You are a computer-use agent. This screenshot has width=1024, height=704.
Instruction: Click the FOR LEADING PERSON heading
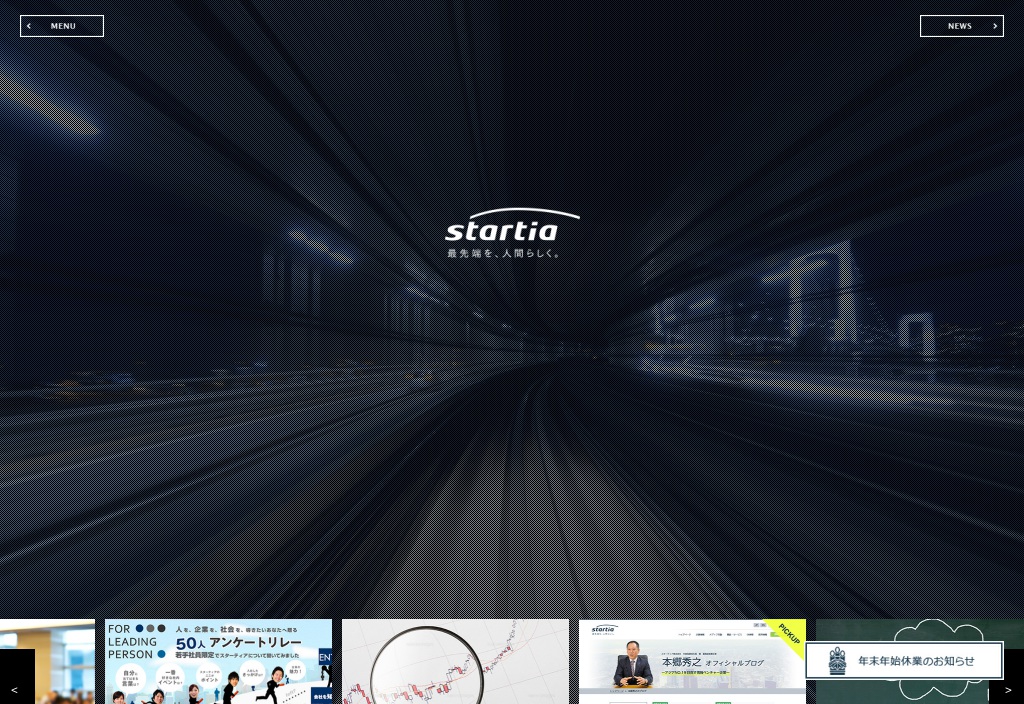(x=134, y=642)
